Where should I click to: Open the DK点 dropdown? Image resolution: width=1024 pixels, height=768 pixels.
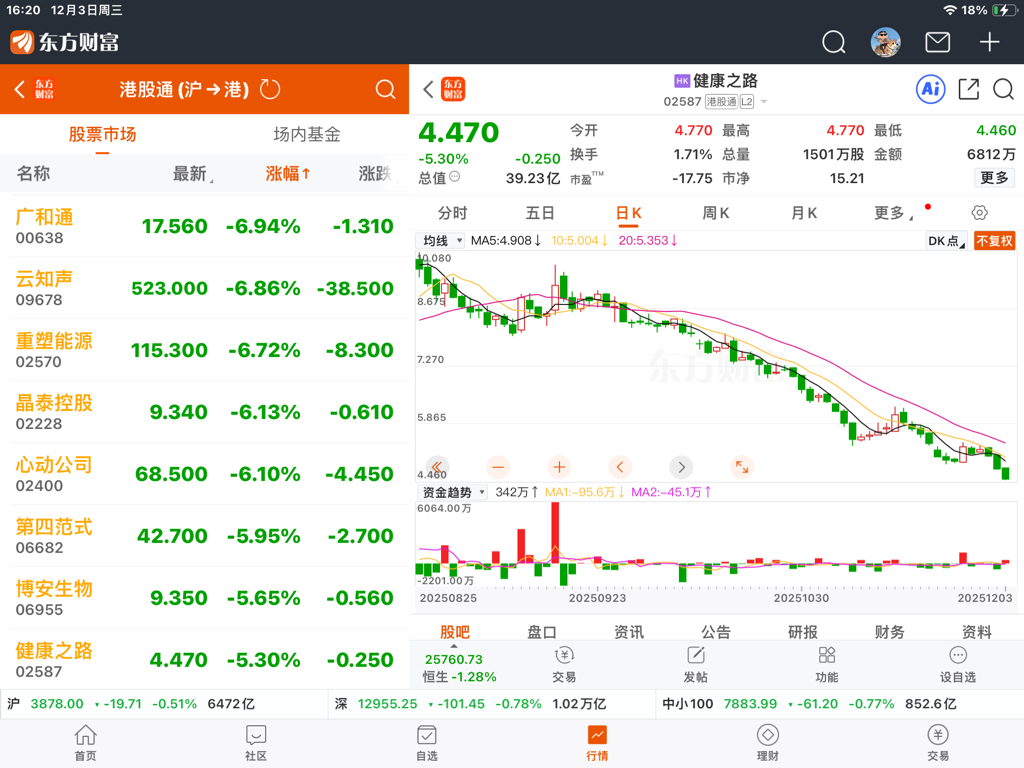(x=946, y=241)
